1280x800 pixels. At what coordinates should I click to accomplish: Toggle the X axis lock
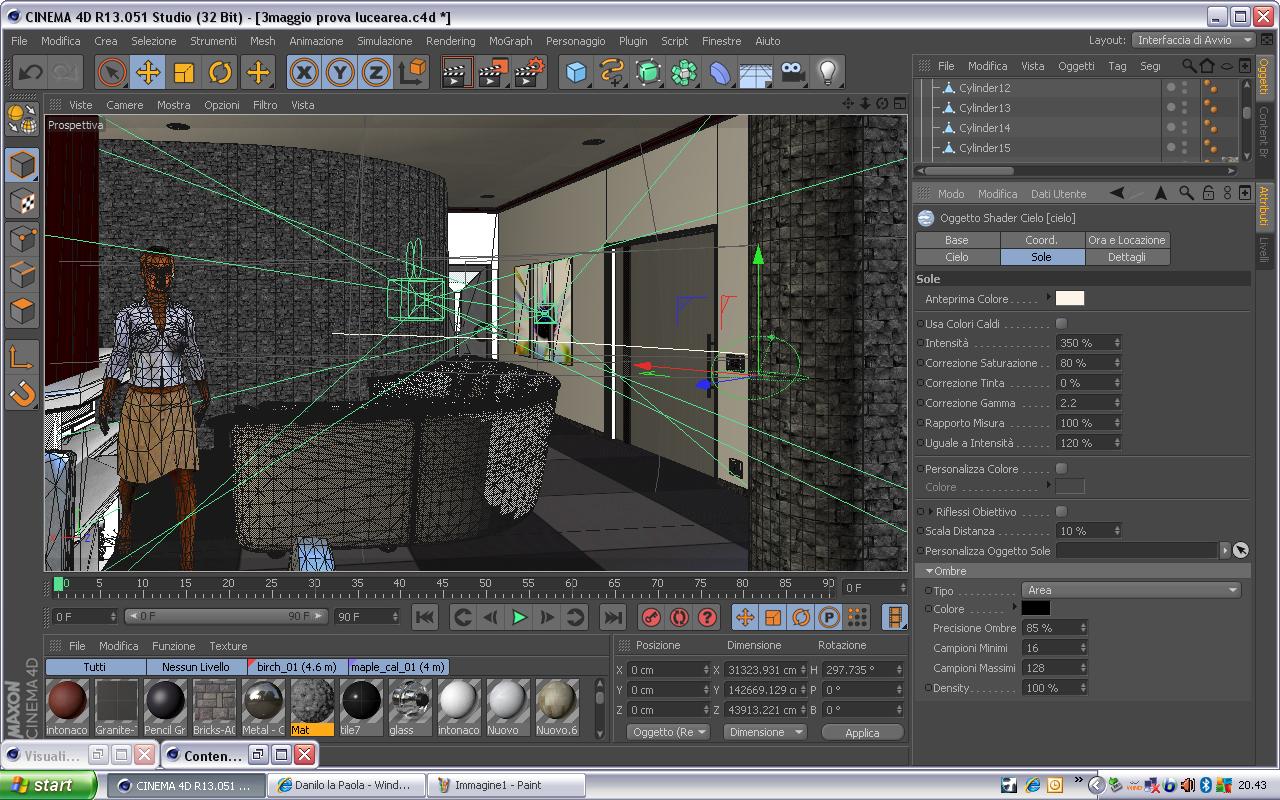click(x=304, y=72)
